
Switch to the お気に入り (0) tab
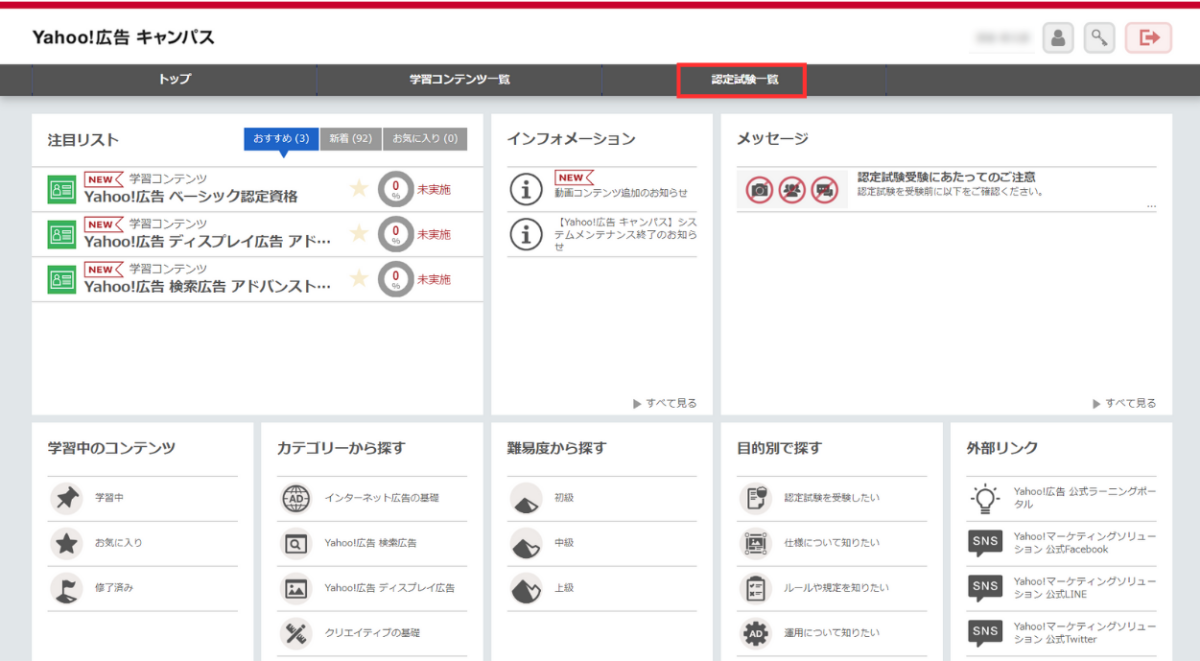tap(425, 139)
